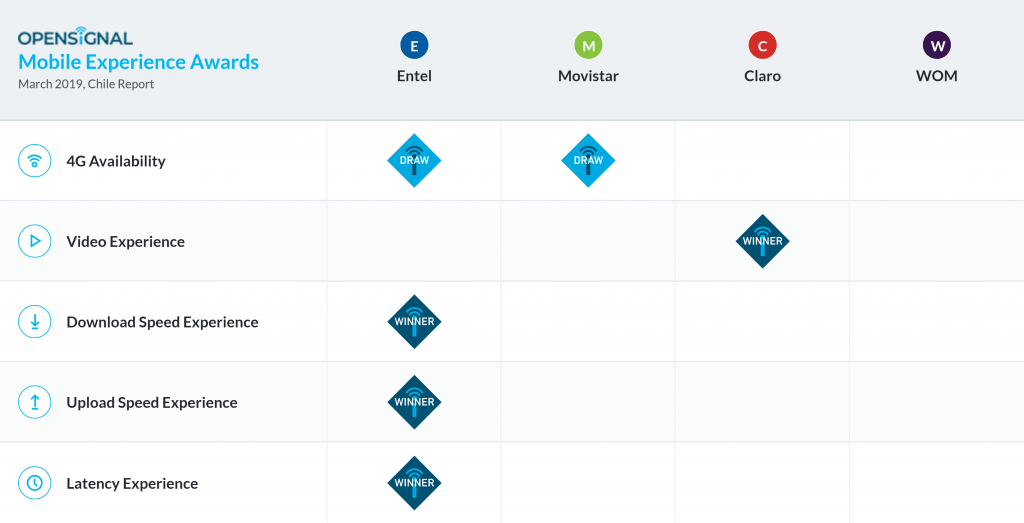Viewport: 1024px width, 523px height.
Task: Click the red Claro C icon
Action: [762, 45]
